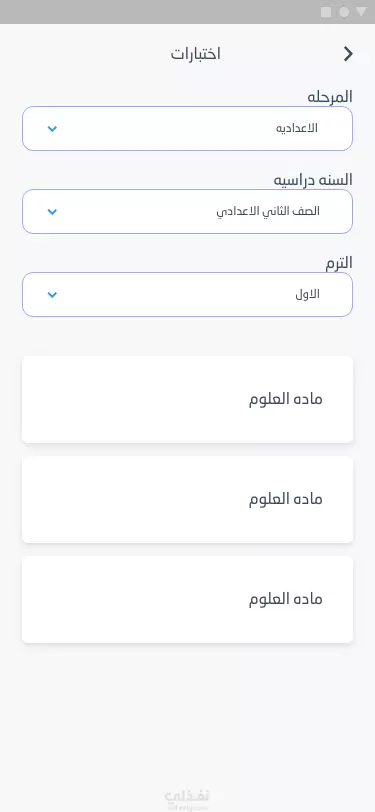Click the اختبارات page title
The width and height of the screenshot is (375, 812).
(x=196, y=54)
